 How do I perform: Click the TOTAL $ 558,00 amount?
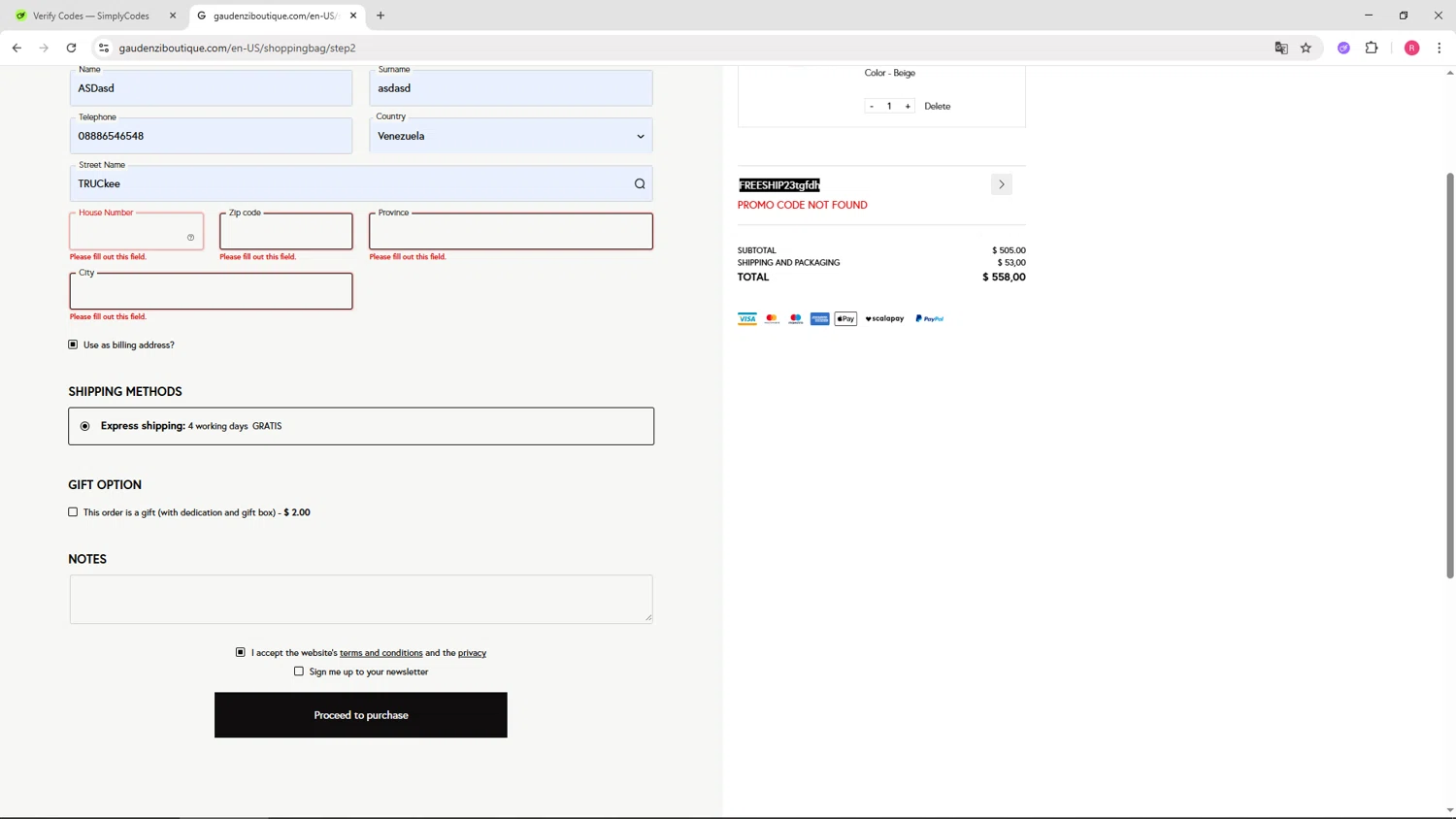[1004, 277]
